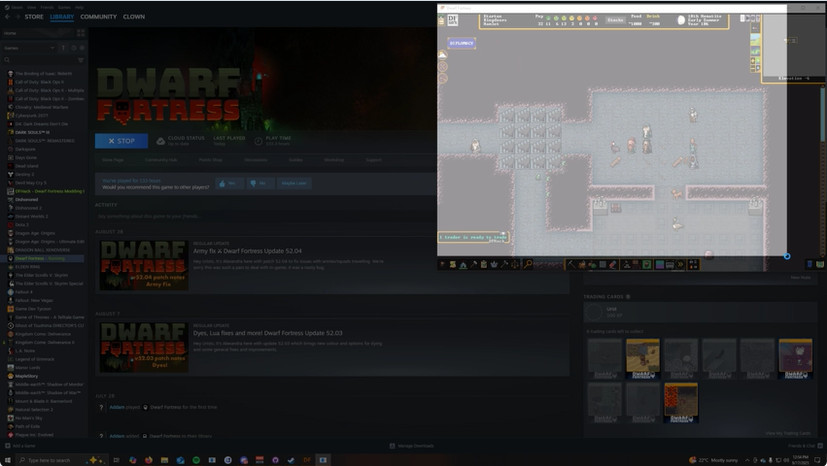Open the Update 52.04 Army fix news title

[x=247, y=251]
